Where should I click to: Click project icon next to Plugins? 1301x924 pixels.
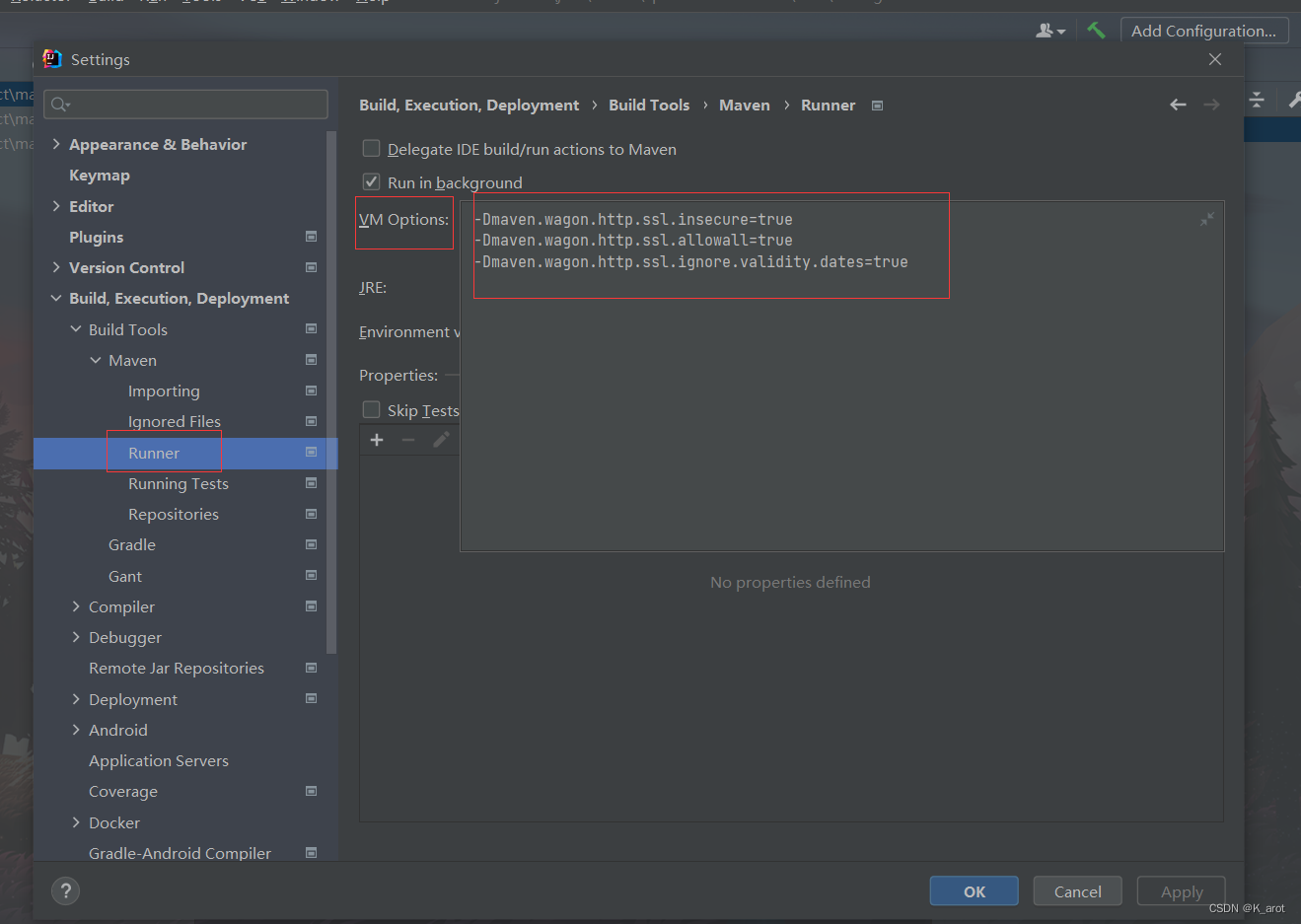tap(311, 237)
